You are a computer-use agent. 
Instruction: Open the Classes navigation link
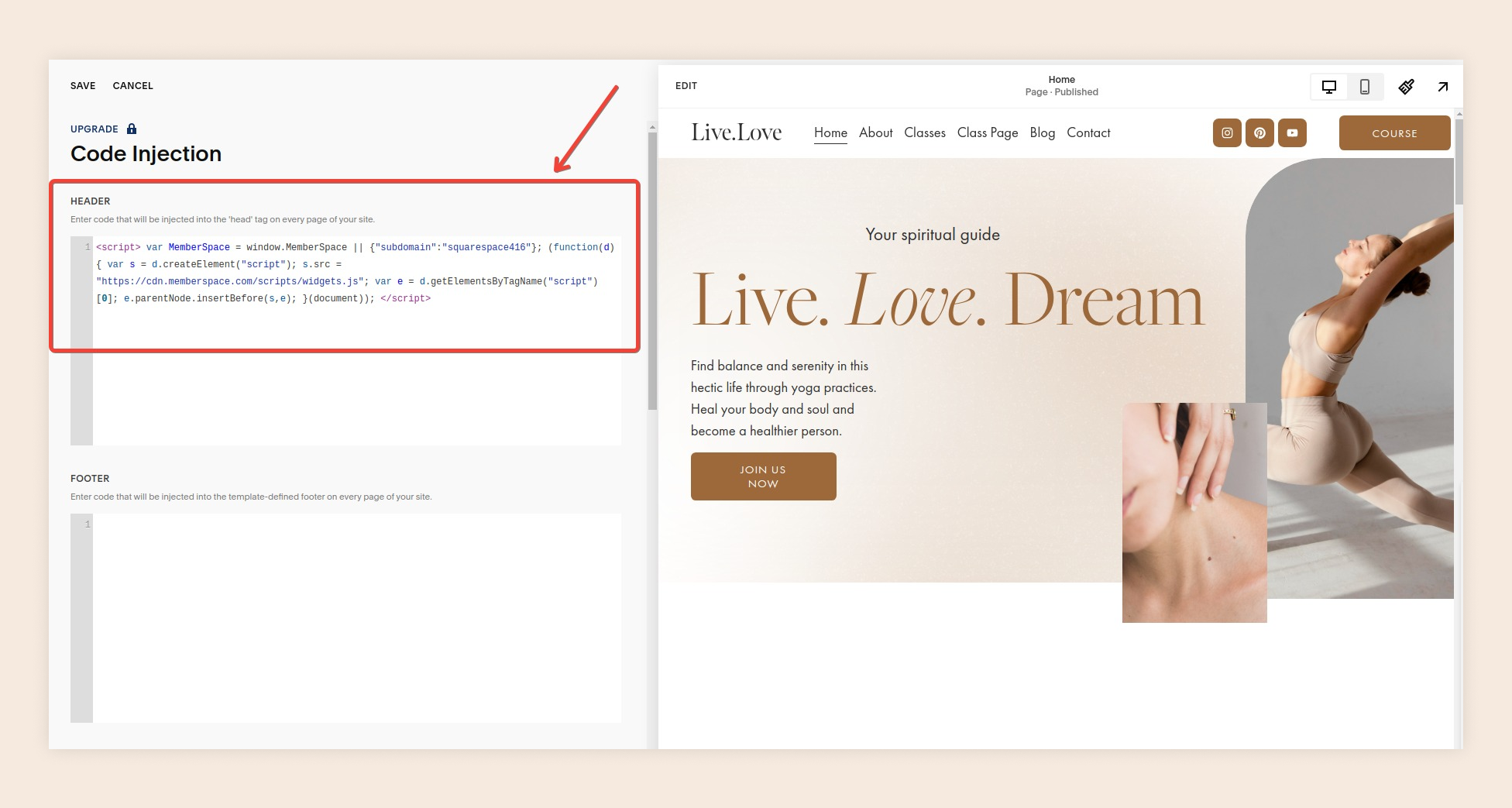pos(925,133)
